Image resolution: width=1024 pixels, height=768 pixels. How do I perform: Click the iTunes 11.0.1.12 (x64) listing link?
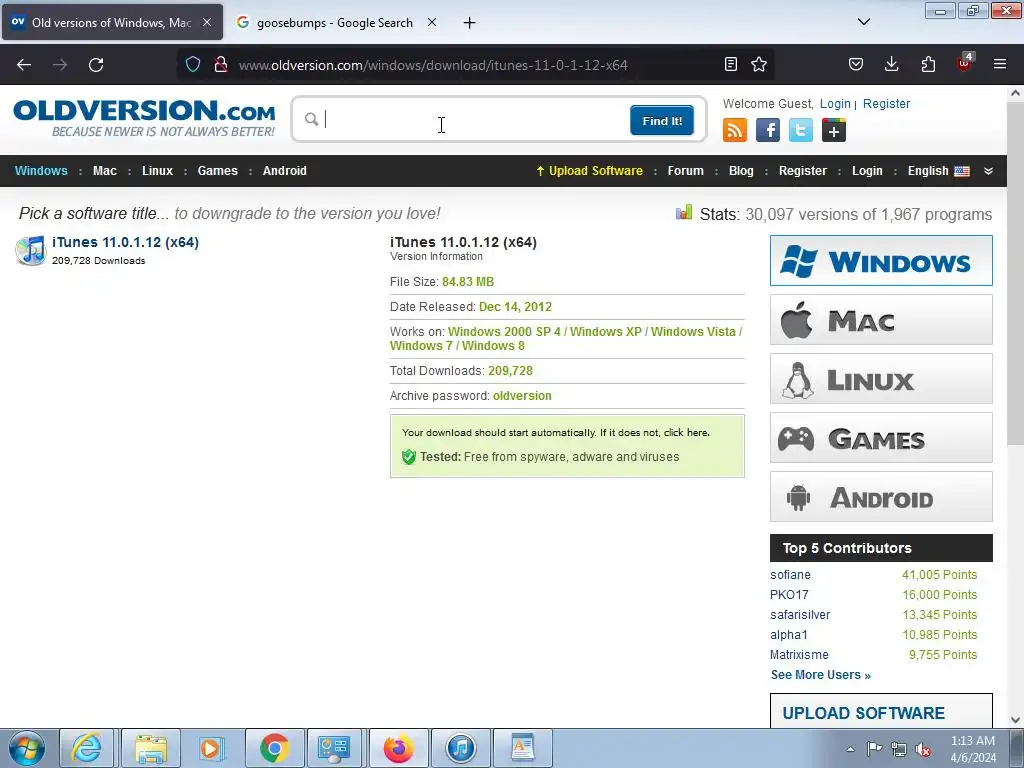(x=125, y=242)
